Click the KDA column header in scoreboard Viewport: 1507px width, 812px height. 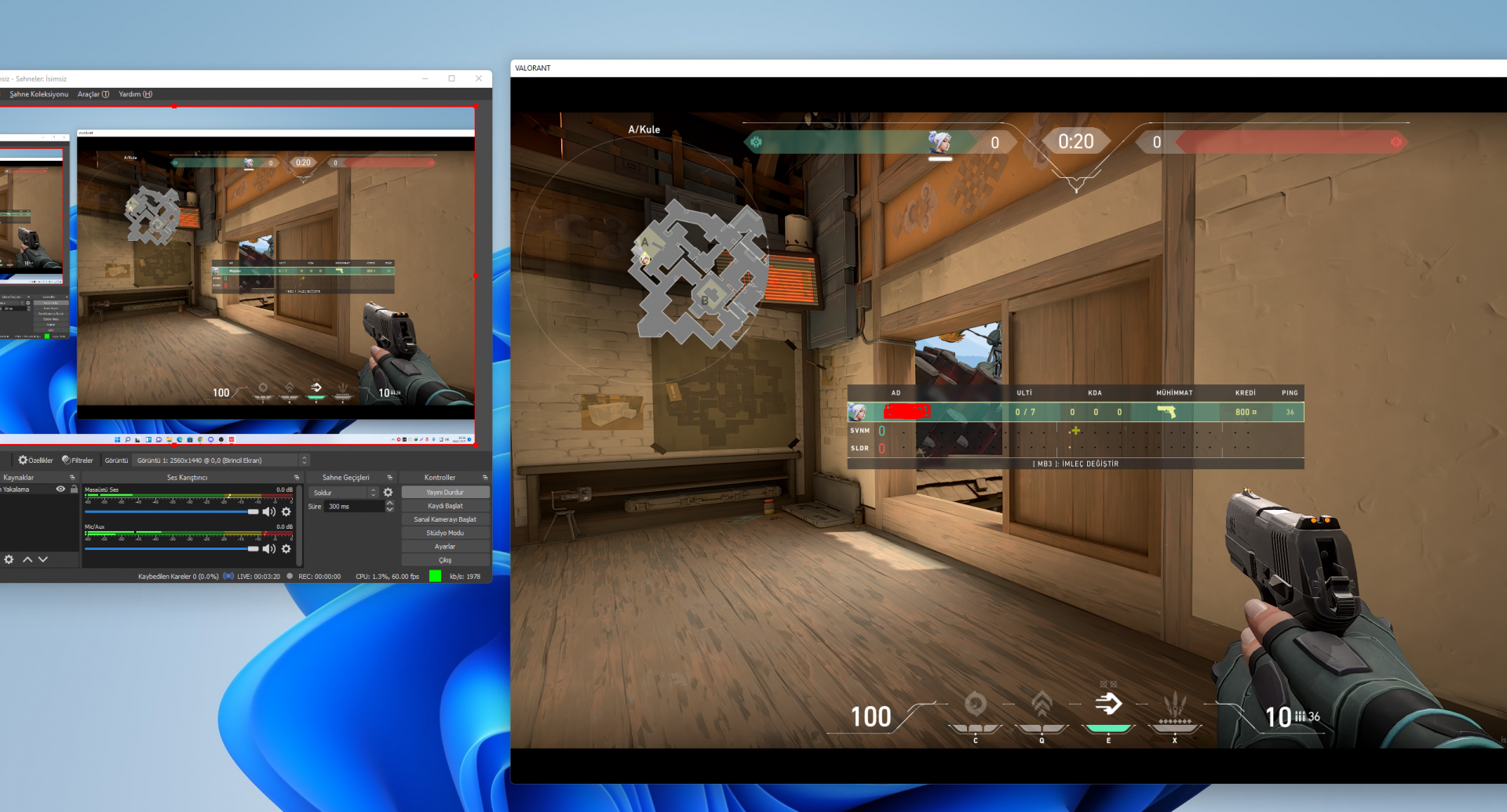1095,393
